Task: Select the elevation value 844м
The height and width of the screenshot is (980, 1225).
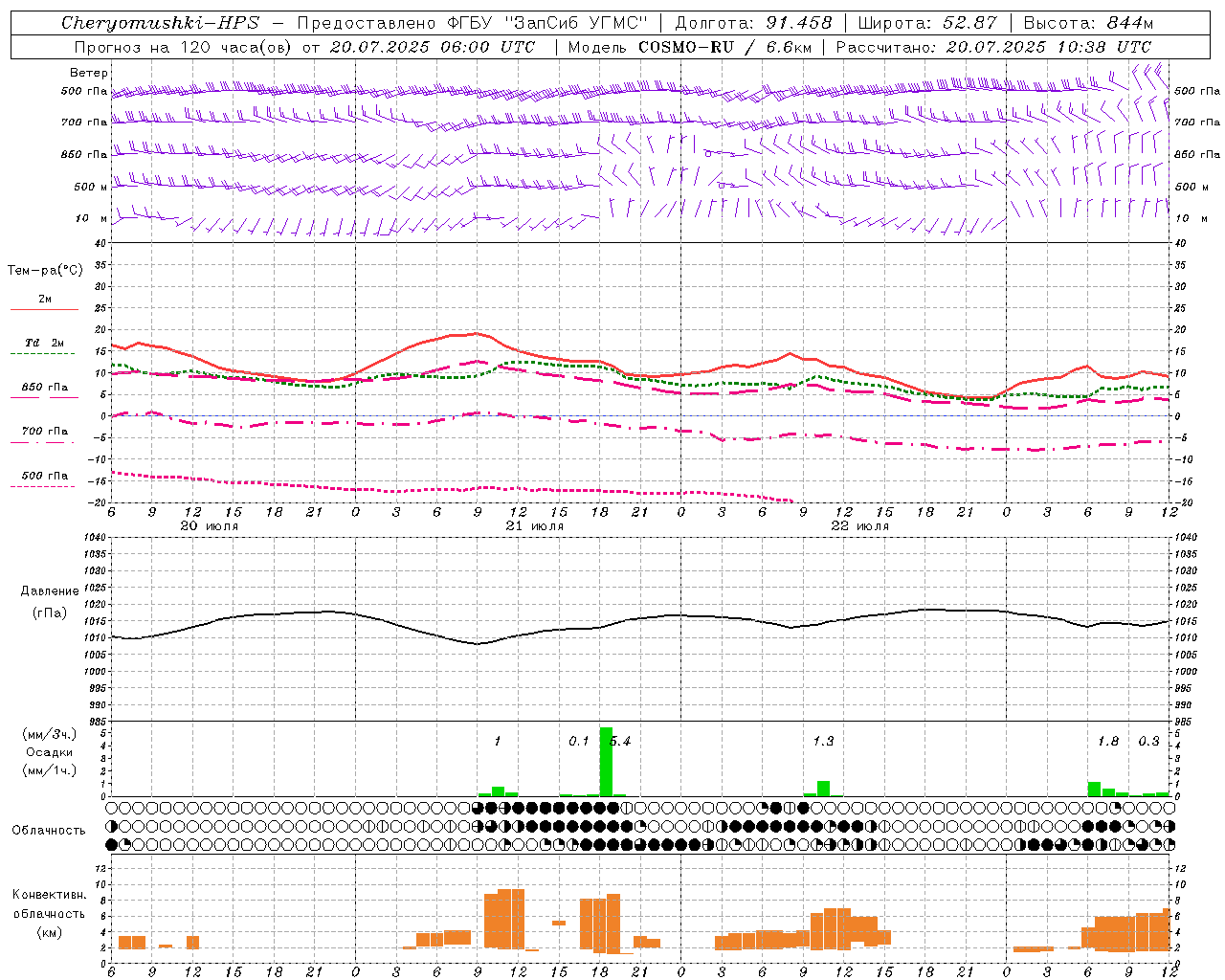Action: click(x=1130, y=23)
